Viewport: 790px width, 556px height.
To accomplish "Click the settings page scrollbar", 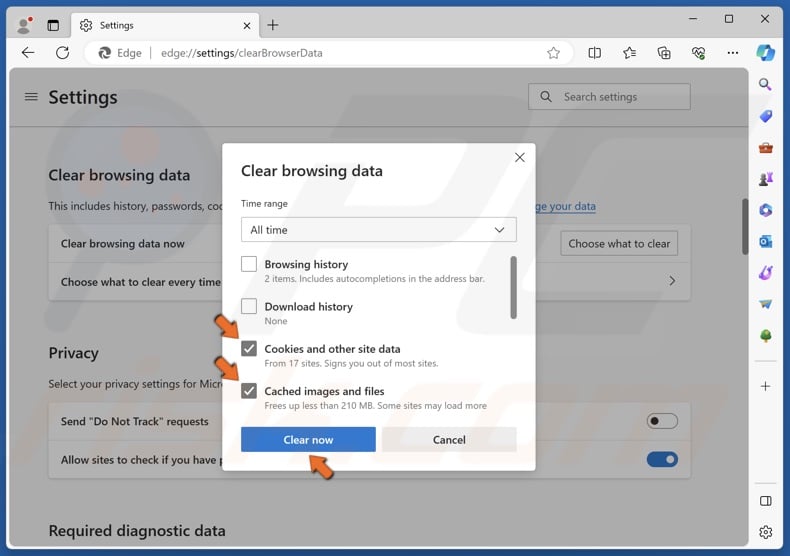I will point(745,227).
